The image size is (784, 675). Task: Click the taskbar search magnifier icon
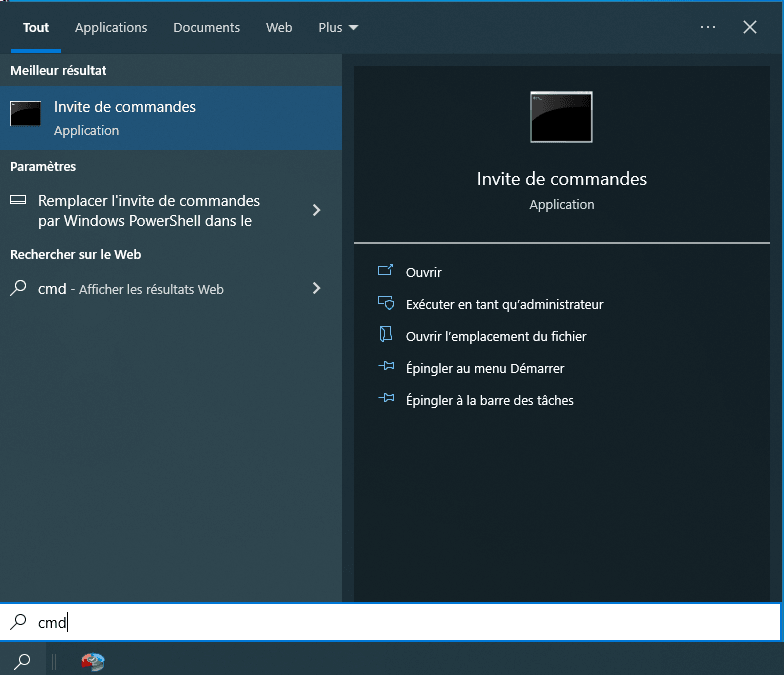22,661
